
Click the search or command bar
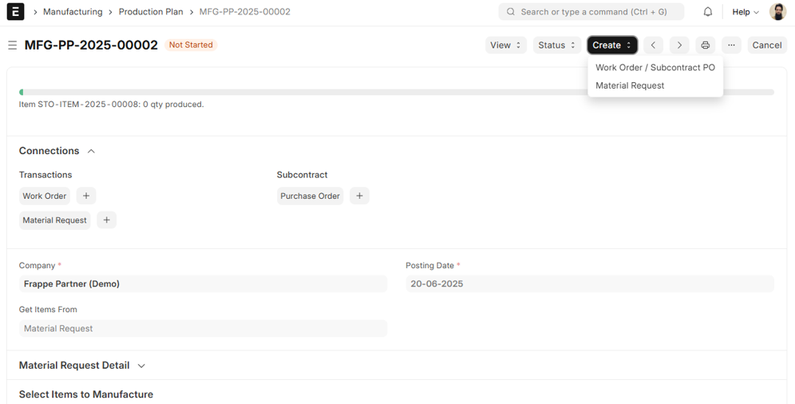591,12
